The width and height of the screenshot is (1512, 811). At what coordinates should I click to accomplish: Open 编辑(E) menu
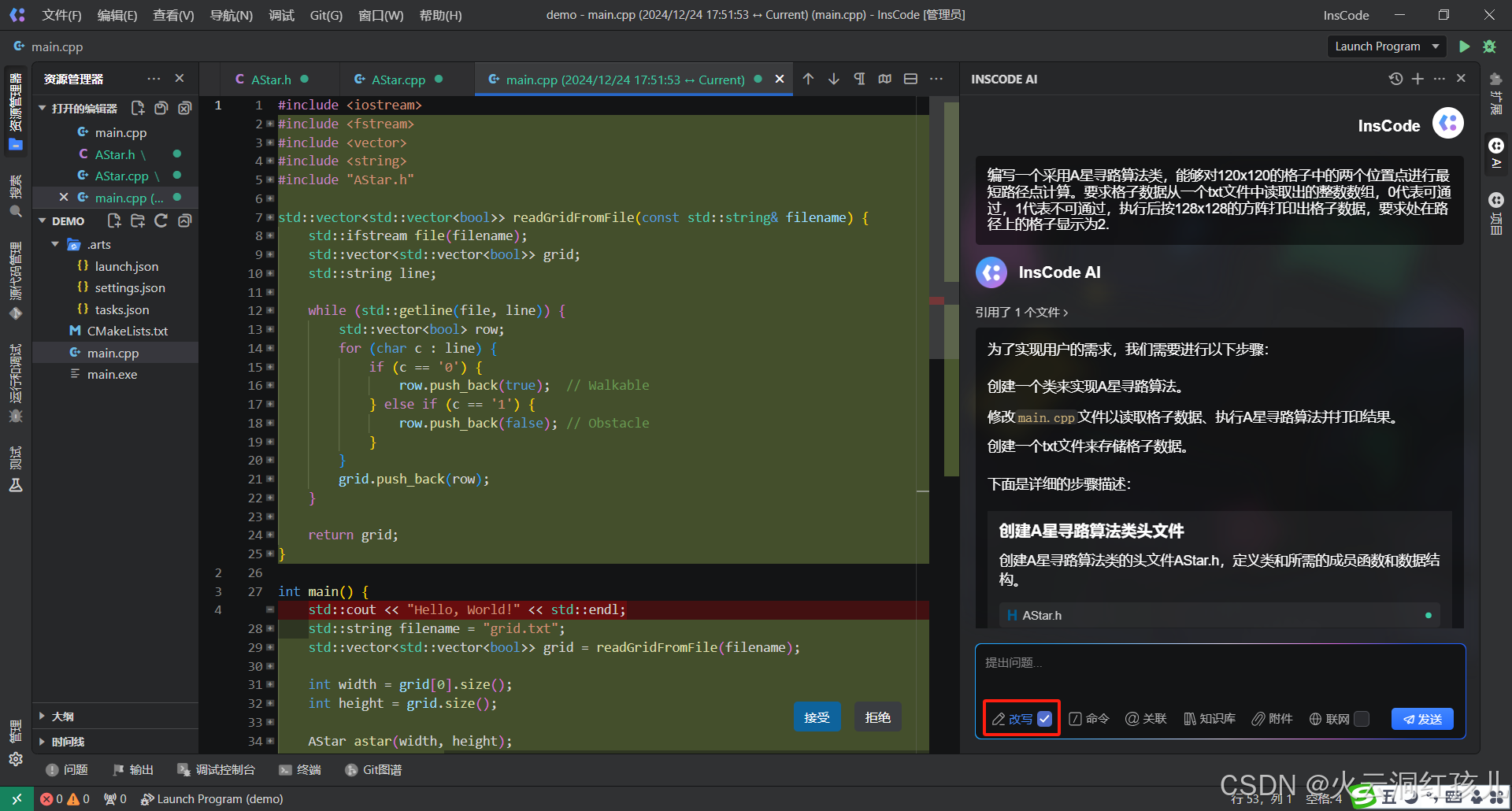pyautogui.click(x=117, y=15)
